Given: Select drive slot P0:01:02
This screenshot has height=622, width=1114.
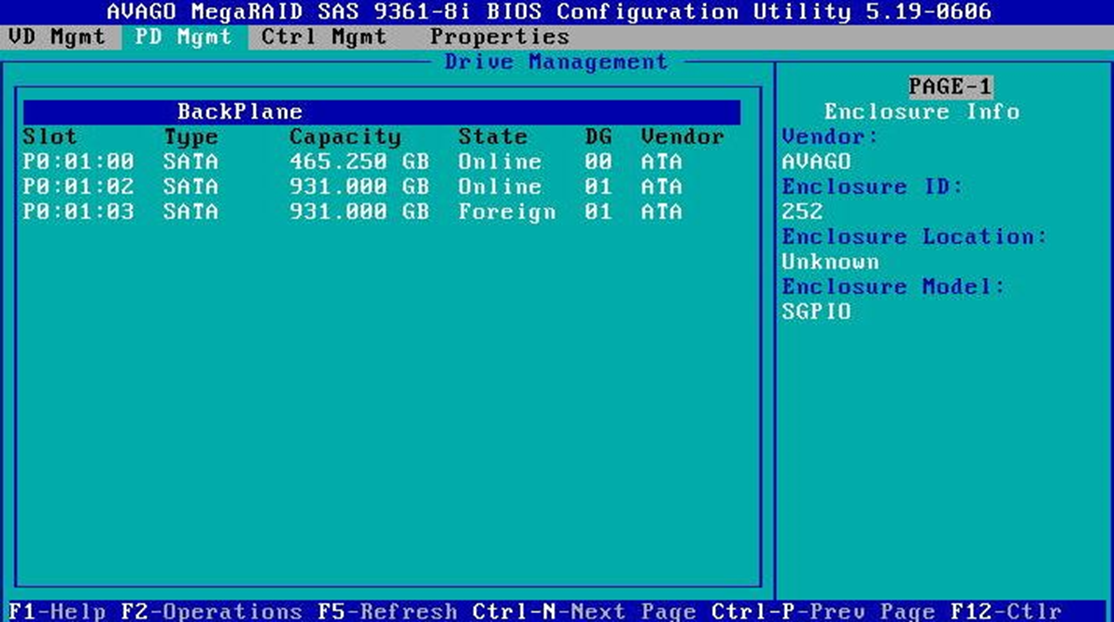Looking at the screenshot, I should pyautogui.click(x=78, y=186).
